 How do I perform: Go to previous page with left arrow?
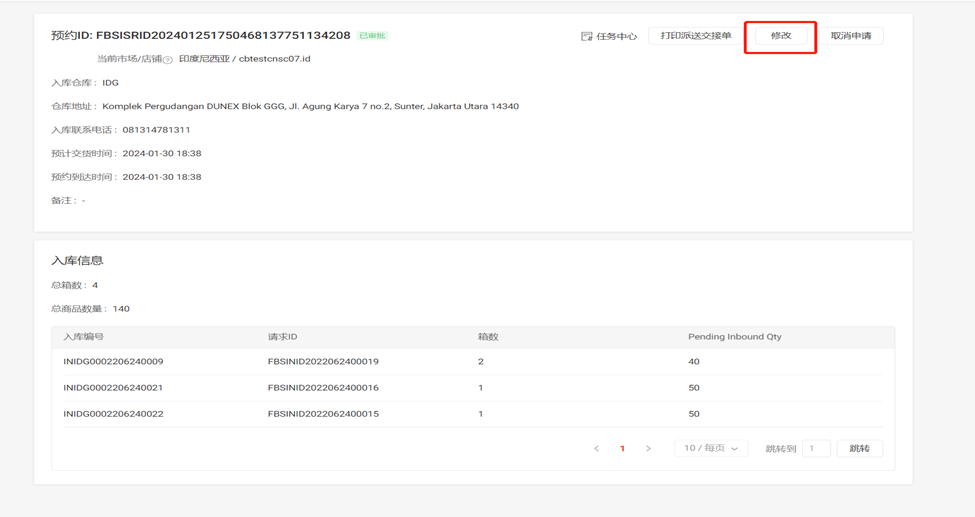[x=597, y=449]
